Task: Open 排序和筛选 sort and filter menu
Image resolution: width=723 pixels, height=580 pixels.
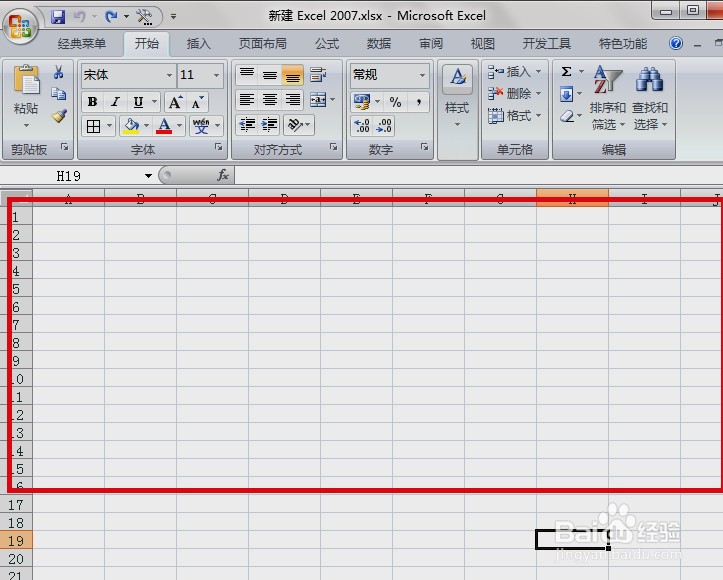Action: tap(608, 98)
